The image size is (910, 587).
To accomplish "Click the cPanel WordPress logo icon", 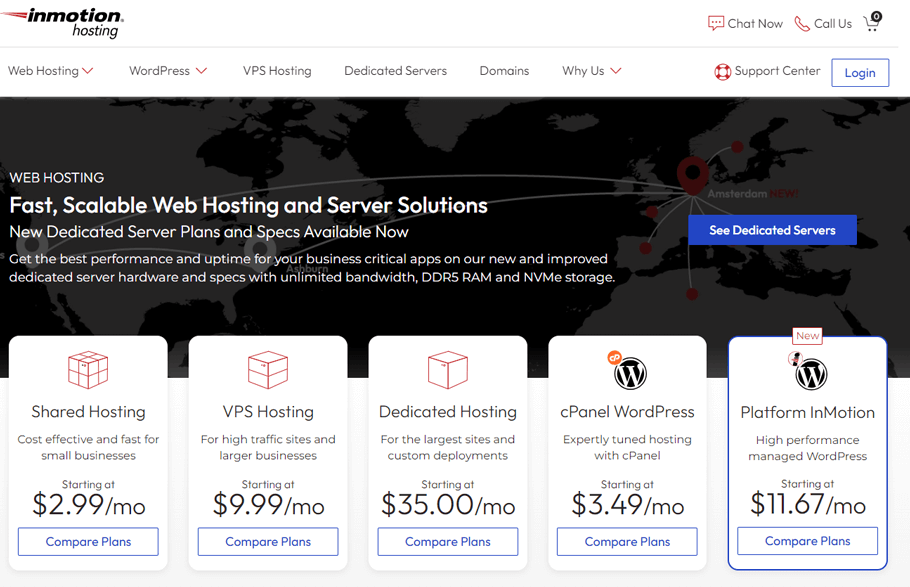I will [x=628, y=373].
